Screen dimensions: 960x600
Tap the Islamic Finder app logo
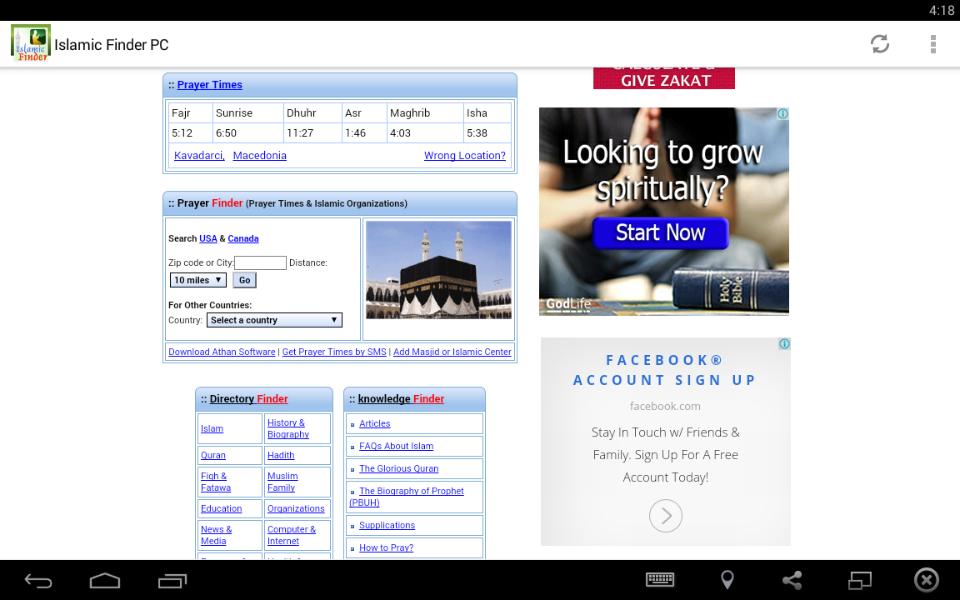point(31,43)
